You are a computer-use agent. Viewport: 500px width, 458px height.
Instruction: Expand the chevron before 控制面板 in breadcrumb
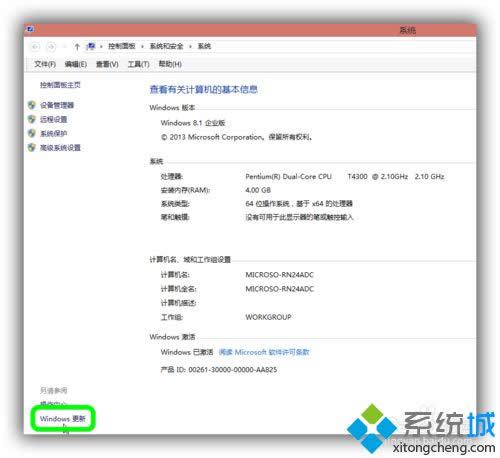[x=101, y=46]
